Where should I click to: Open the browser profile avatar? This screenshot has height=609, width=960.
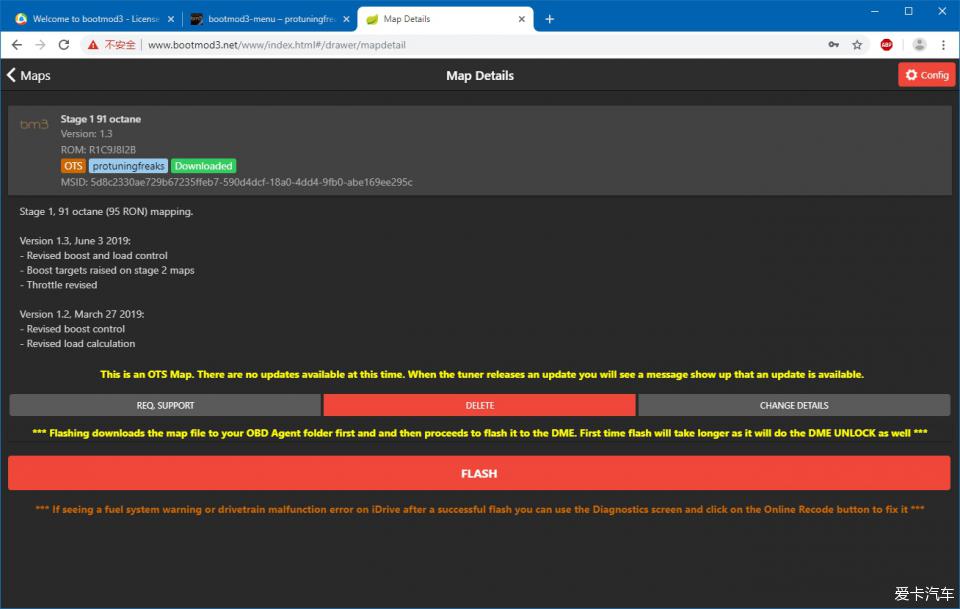pos(919,45)
